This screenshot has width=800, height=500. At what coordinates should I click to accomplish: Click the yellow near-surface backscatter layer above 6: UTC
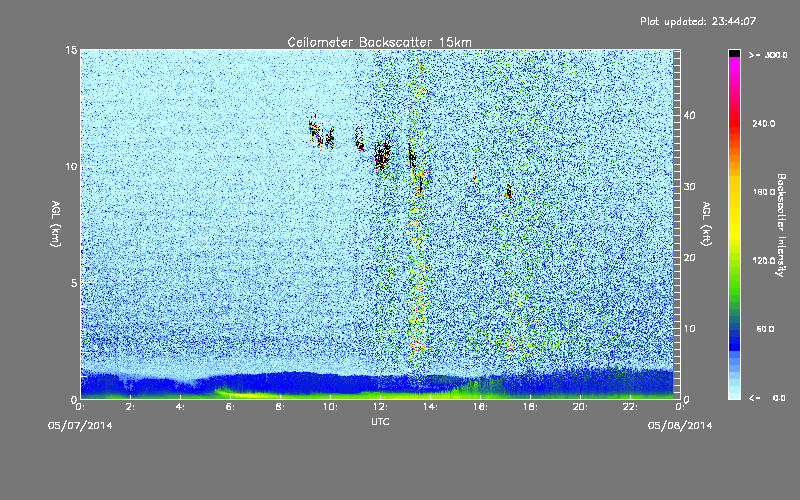click(x=245, y=394)
